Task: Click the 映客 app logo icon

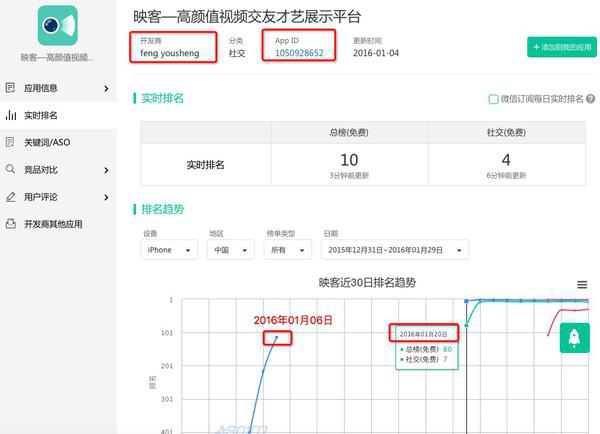Action: [58, 25]
